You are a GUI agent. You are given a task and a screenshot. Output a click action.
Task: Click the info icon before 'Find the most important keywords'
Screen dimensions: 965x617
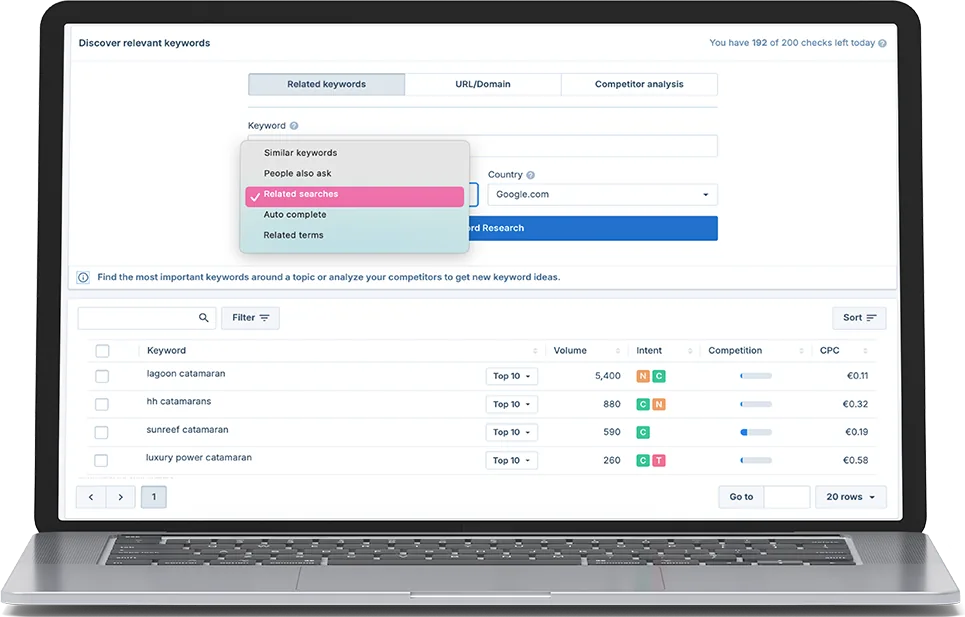click(83, 277)
